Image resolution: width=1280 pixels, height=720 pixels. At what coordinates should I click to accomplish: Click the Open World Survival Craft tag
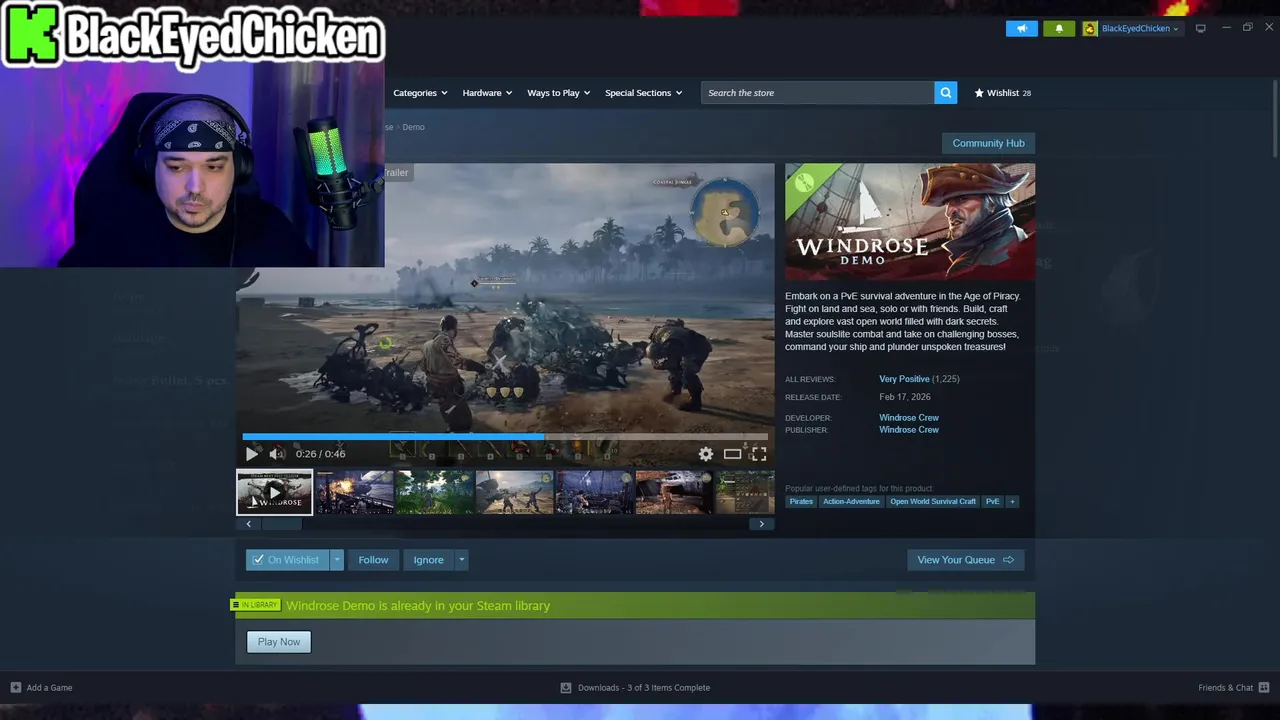(933, 502)
